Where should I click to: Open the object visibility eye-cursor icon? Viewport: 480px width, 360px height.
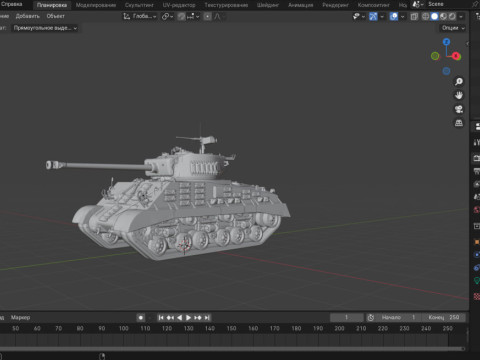point(356,16)
